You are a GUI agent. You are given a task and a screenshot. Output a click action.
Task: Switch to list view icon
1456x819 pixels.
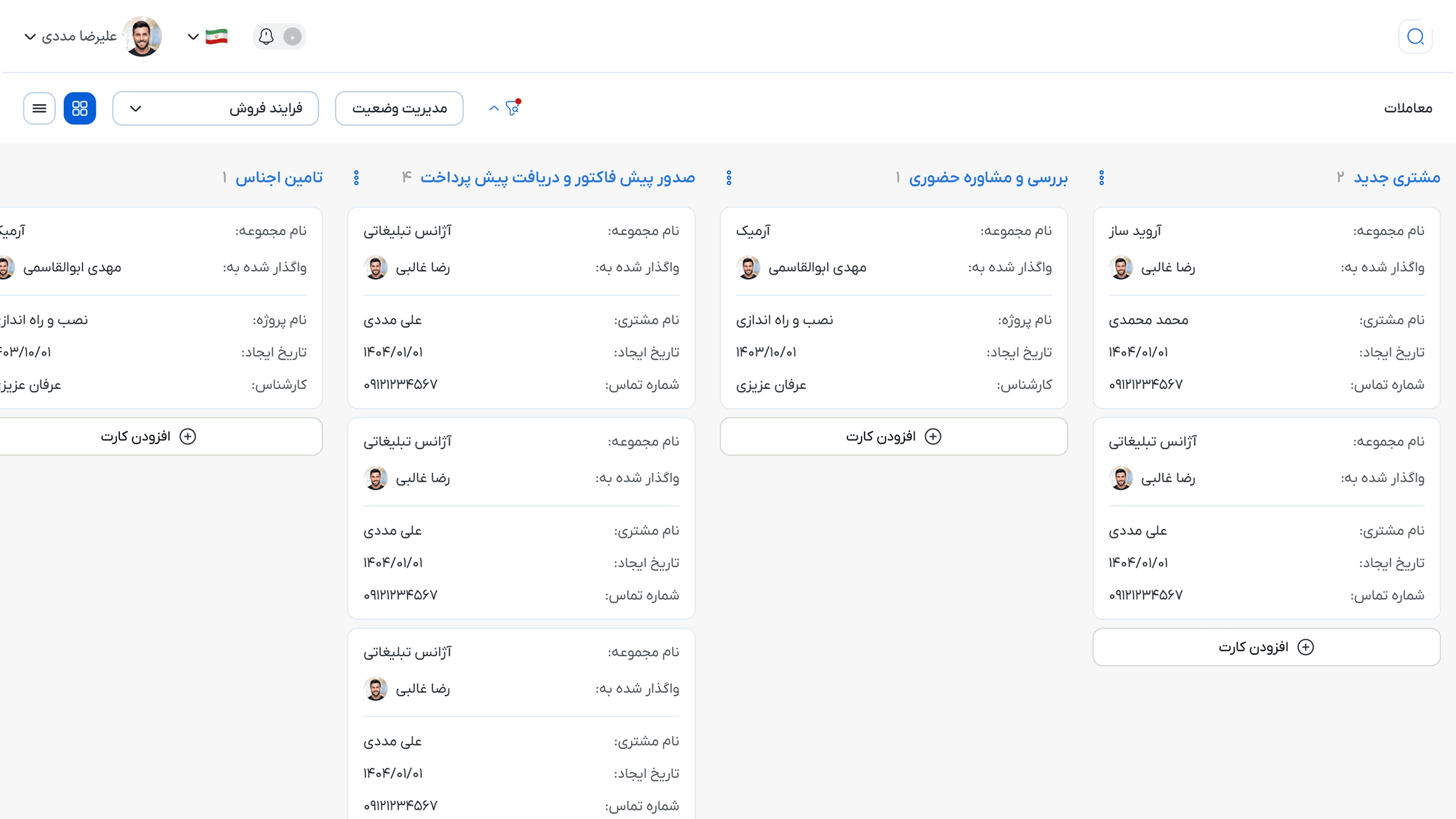[x=39, y=108]
